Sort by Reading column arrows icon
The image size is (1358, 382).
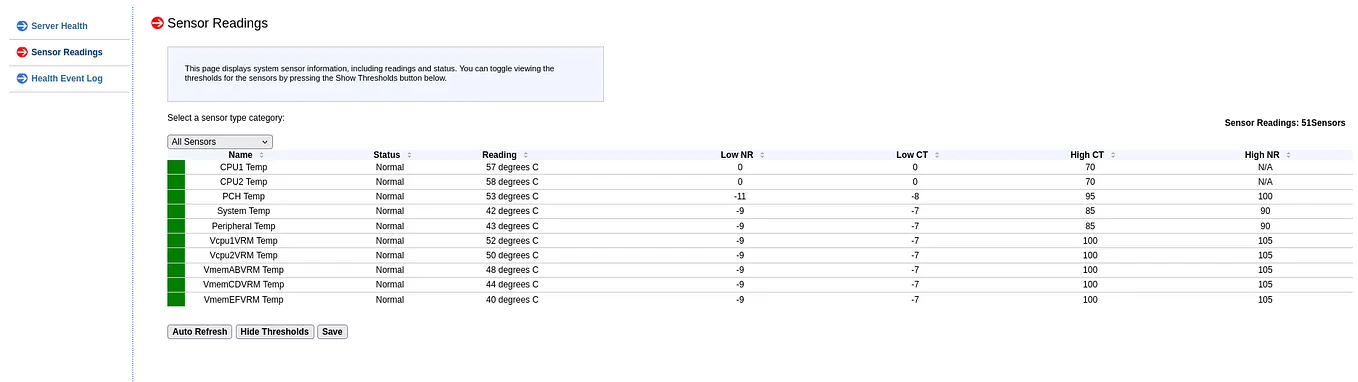[x=526, y=155]
